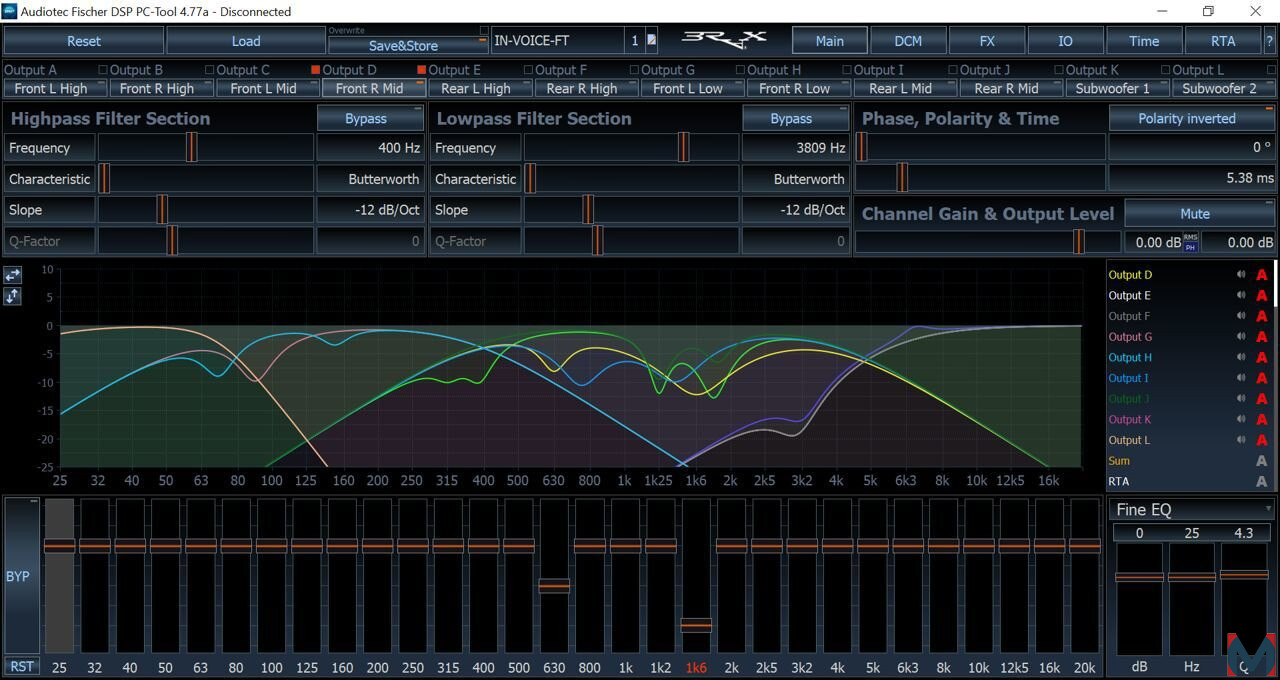Click the 3809 Hz lowpass frequency value
Screen dimensions: 1280x680
(x=796, y=147)
